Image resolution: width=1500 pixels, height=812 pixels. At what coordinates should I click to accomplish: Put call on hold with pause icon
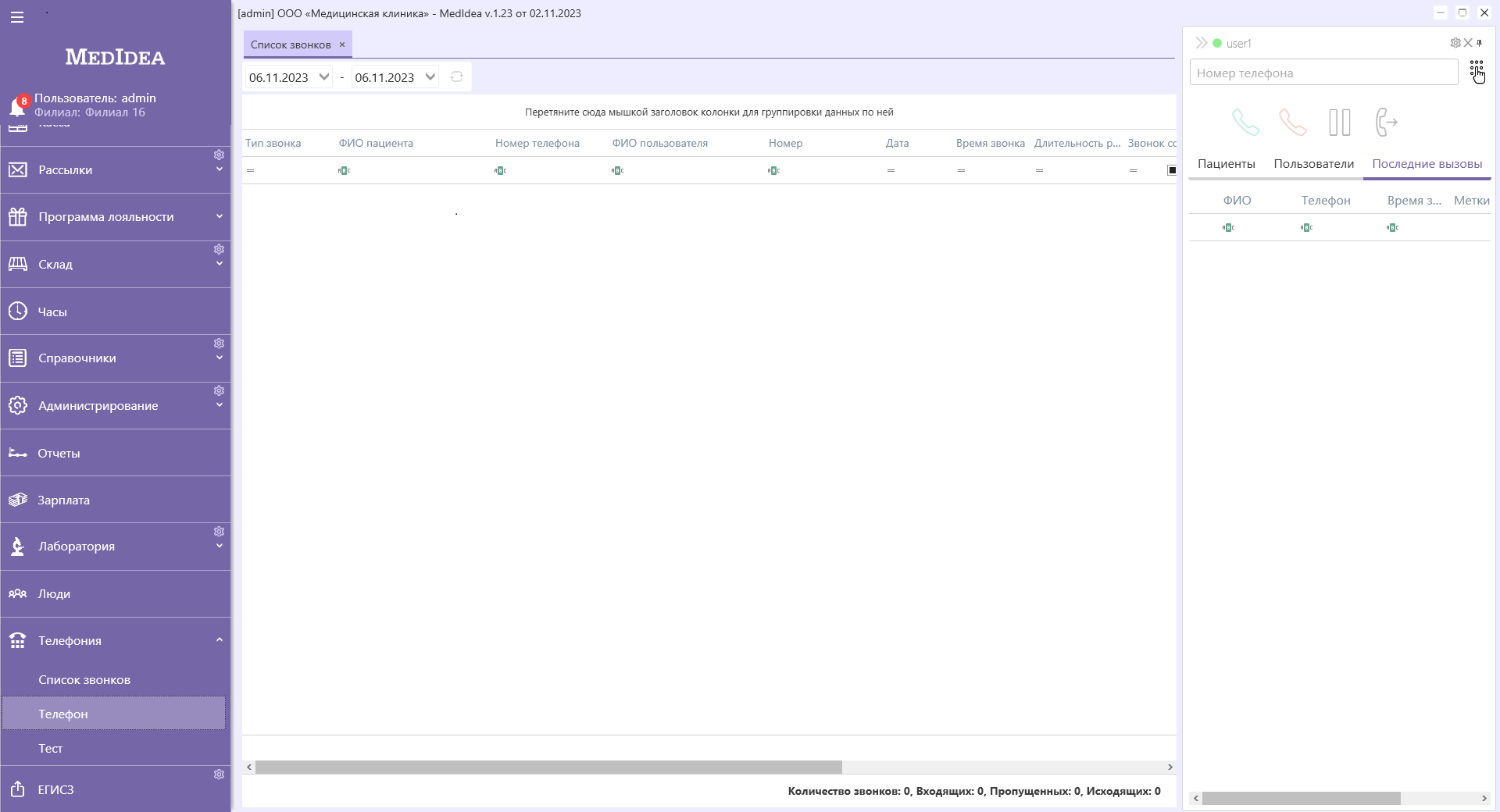coord(1340,122)
